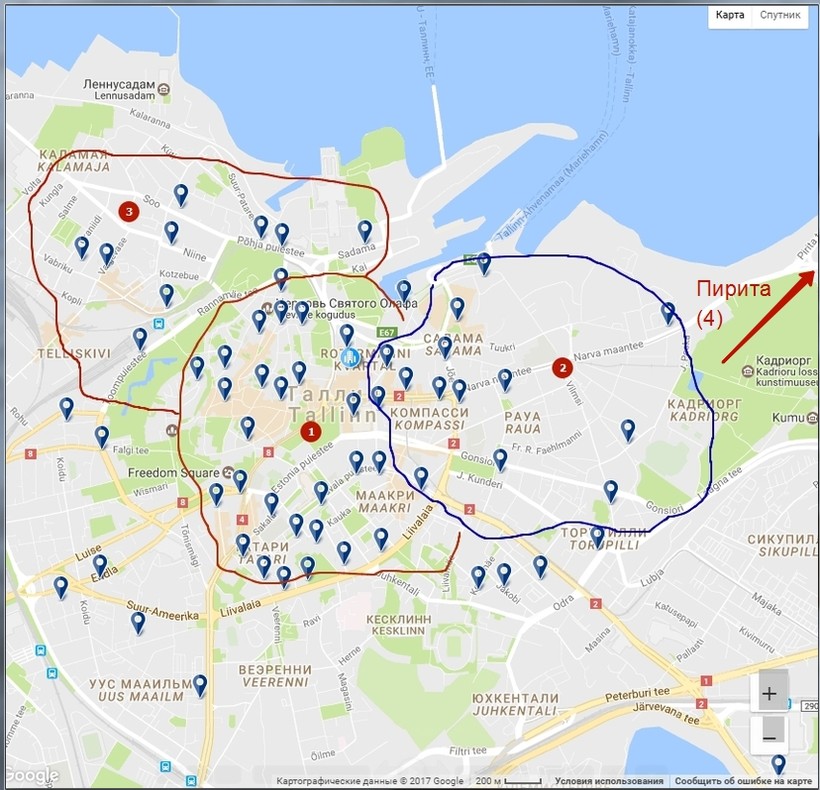Click the Kadriorg museum icon
Screen dimensions: 820x790
[x=749, y=370]
